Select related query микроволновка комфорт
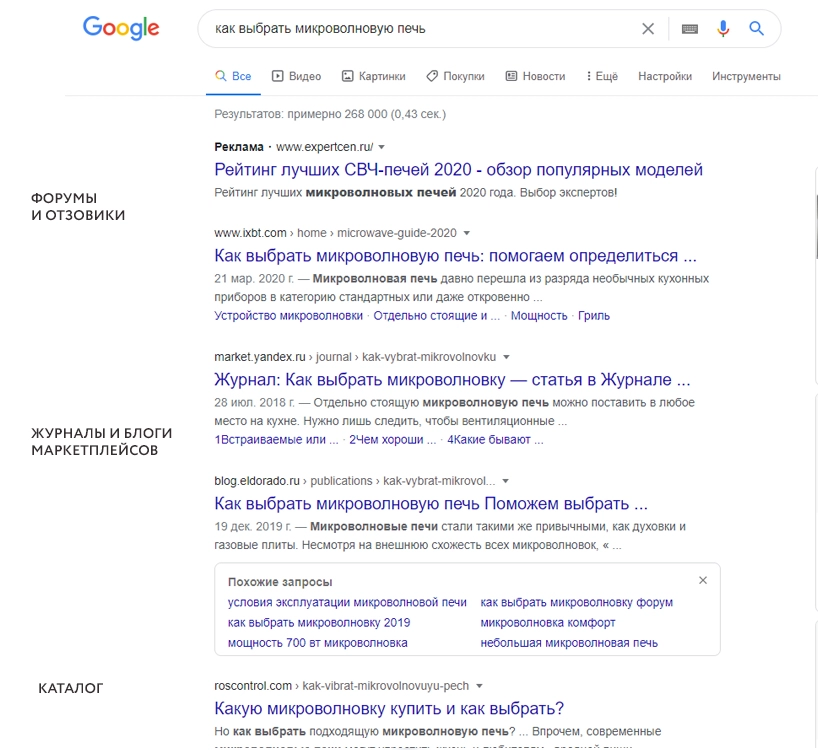The height and width of the screenshot is (750, 818). [548, 623]
